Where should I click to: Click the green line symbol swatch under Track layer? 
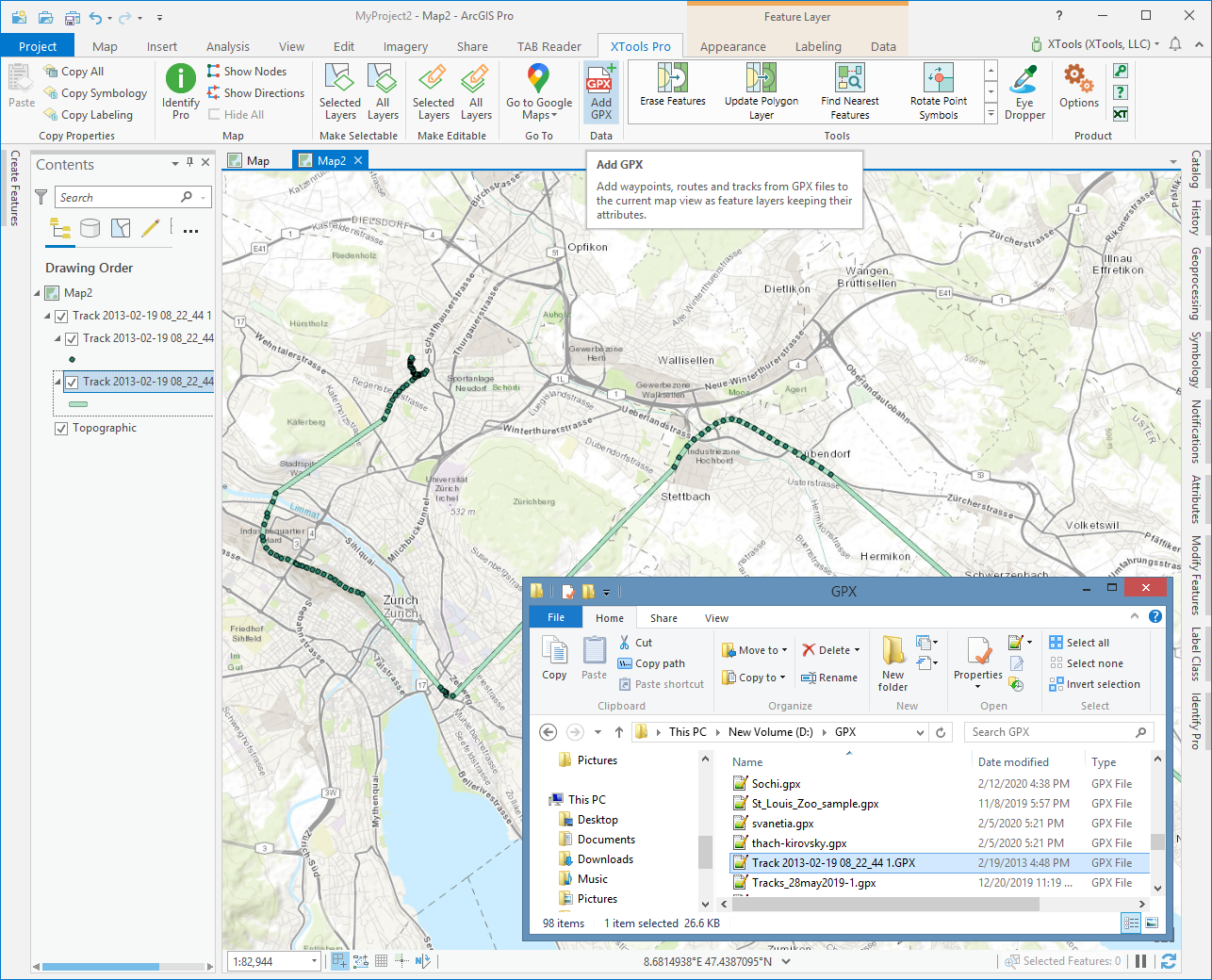coord(78,404)
